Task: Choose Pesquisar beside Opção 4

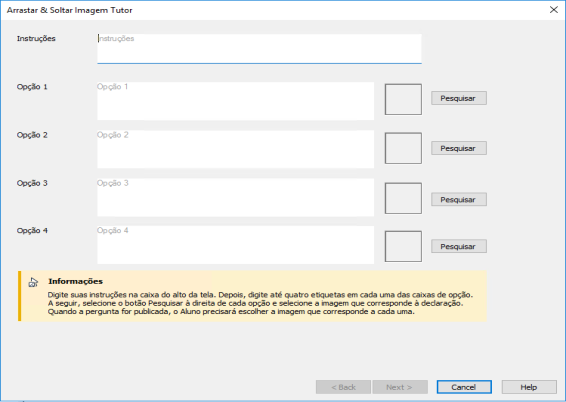Action: [x=459, y=246]
